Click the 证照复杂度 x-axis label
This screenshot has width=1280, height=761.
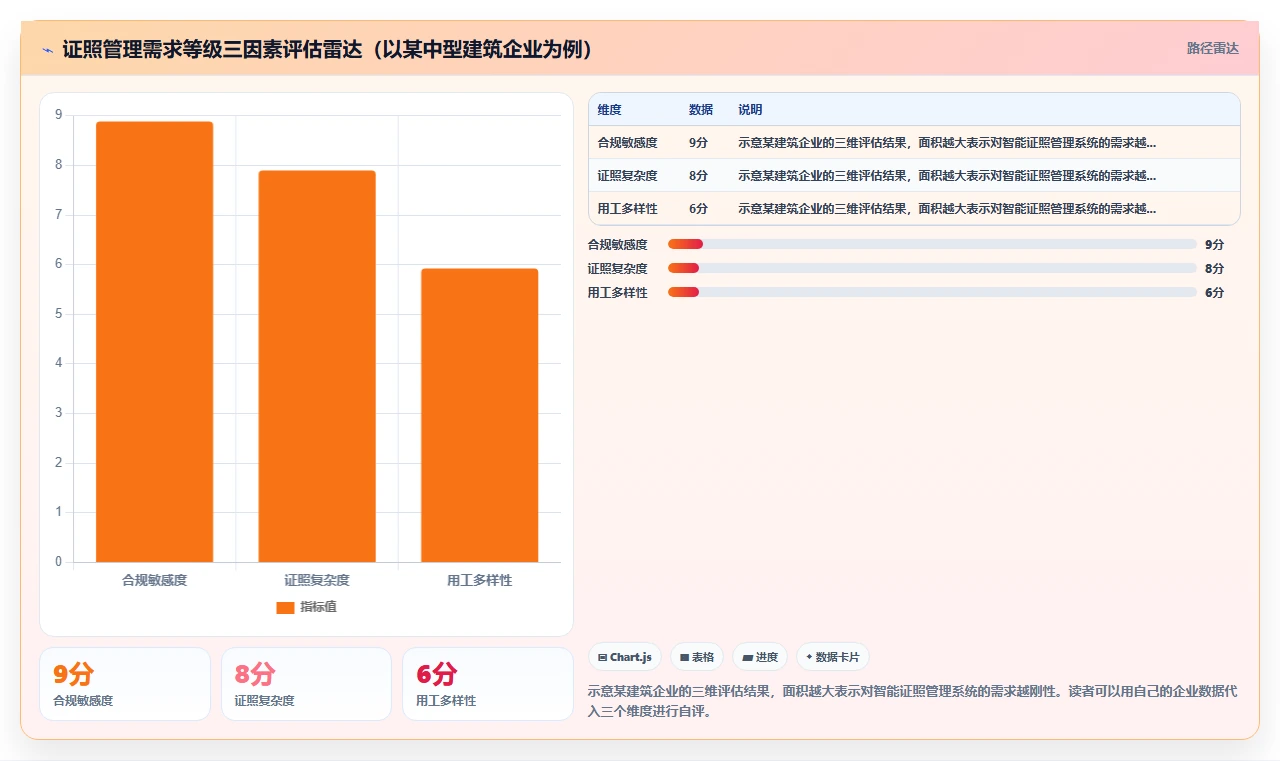(317, 580)
